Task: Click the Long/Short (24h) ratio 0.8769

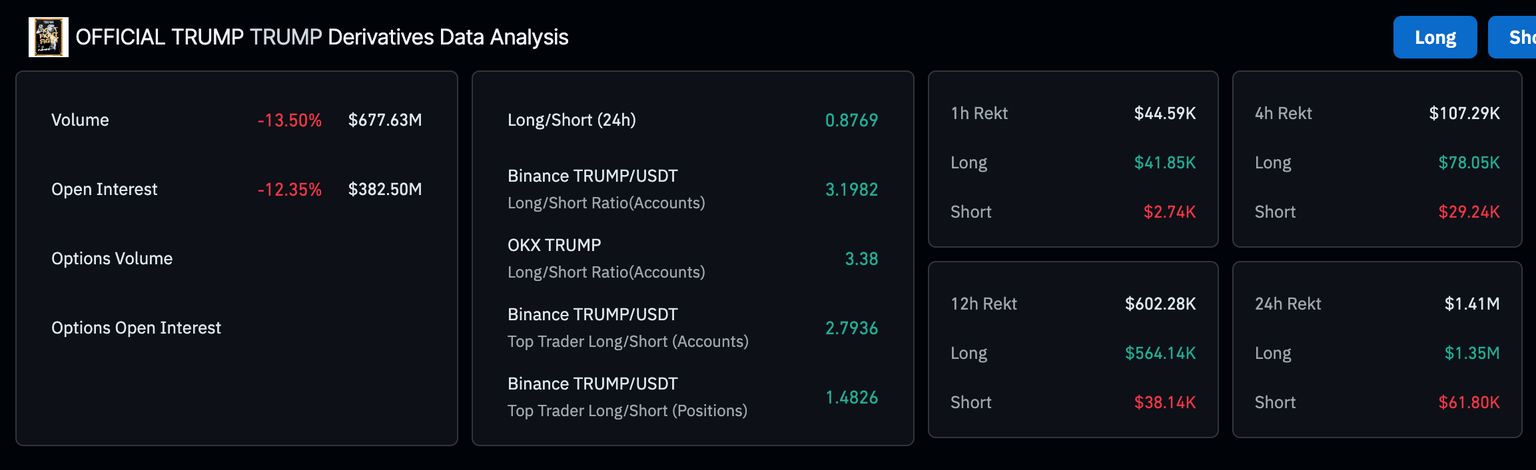Action: tap(851, 120)
